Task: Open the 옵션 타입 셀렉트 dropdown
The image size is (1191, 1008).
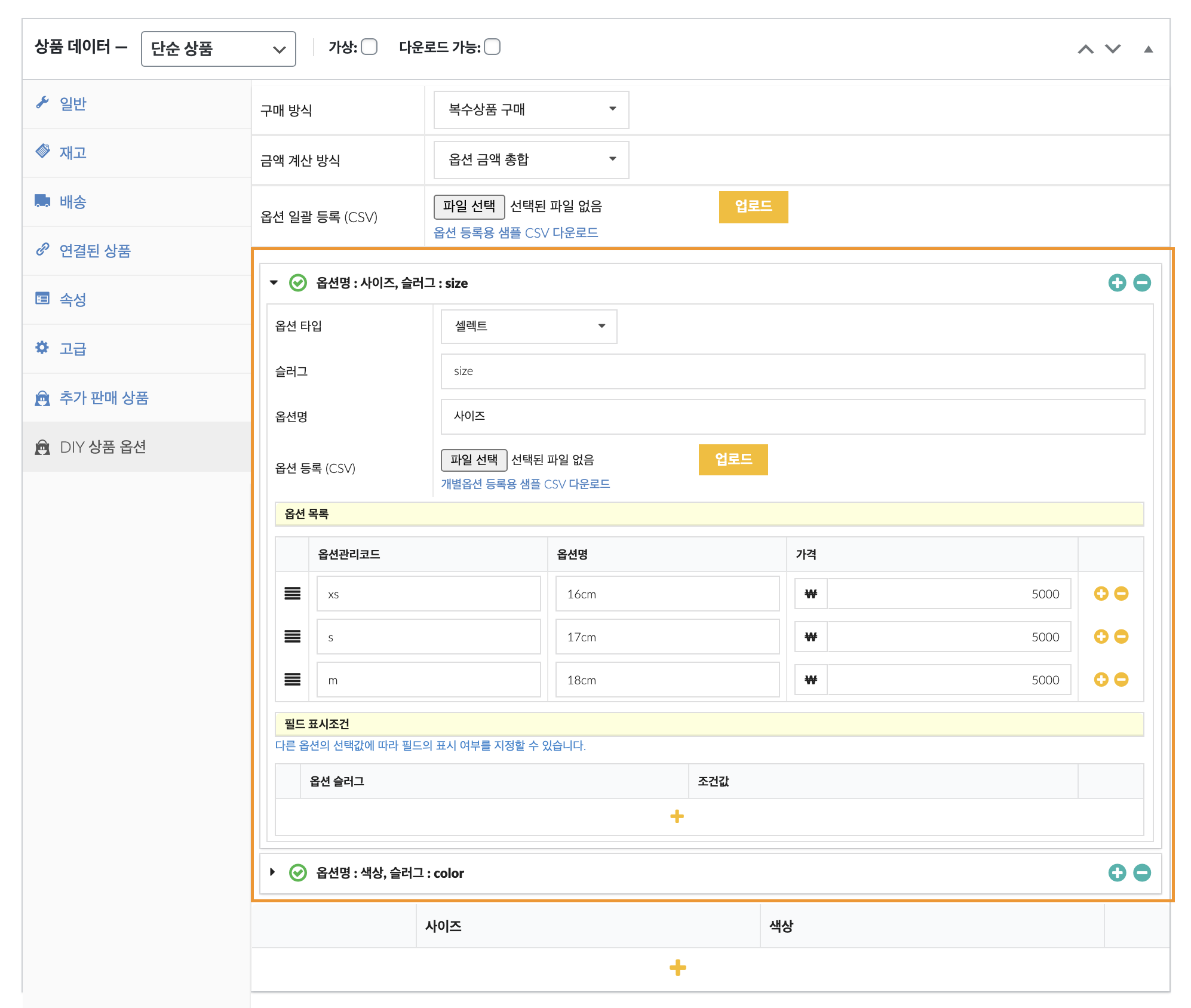Action: click(528, 326)
